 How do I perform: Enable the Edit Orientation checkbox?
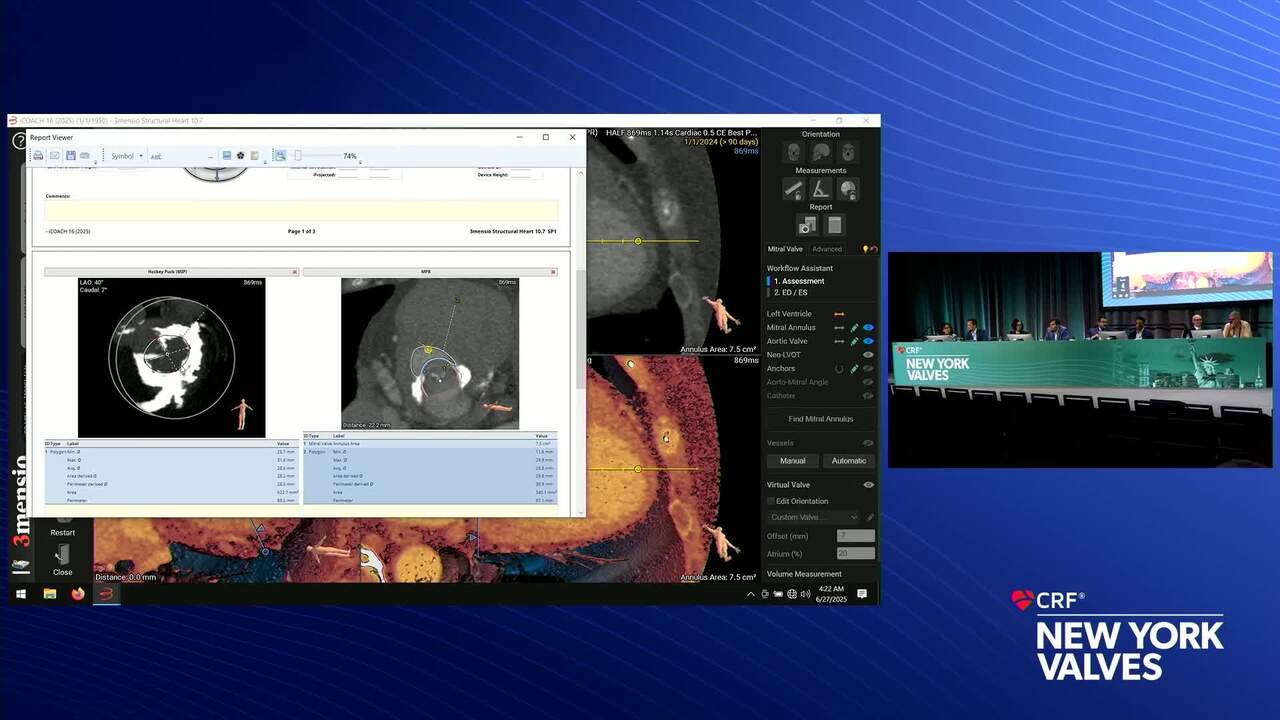pyautogui.click(x=771, y=501)
